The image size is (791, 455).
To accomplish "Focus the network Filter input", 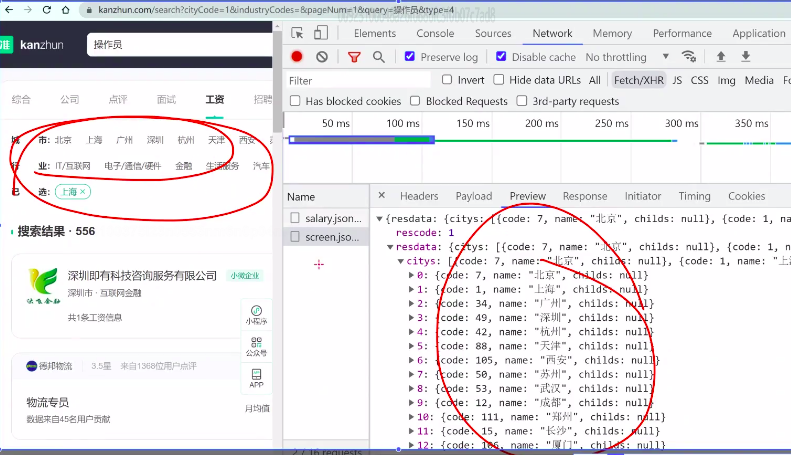I will click(x=358, y=80).
